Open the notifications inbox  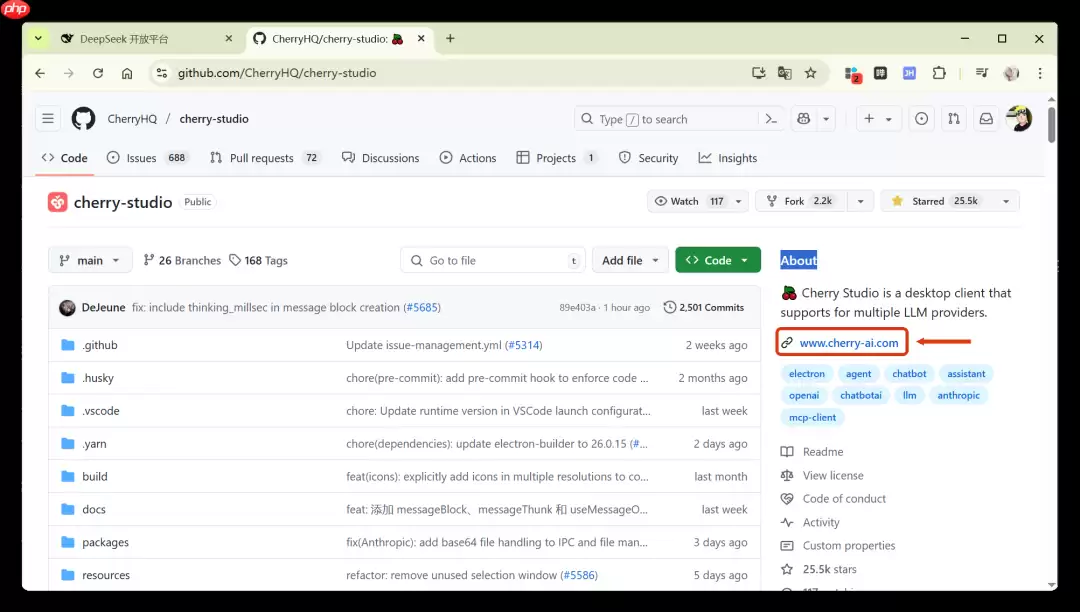pos(986,118)
